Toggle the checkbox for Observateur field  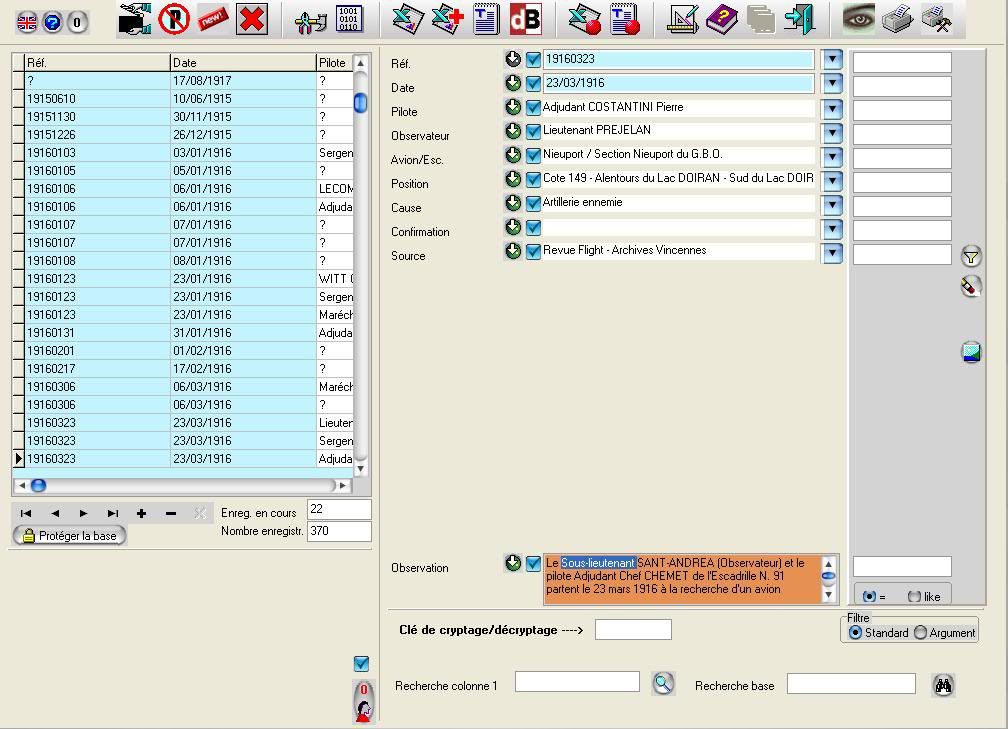[x=533, y=132]
